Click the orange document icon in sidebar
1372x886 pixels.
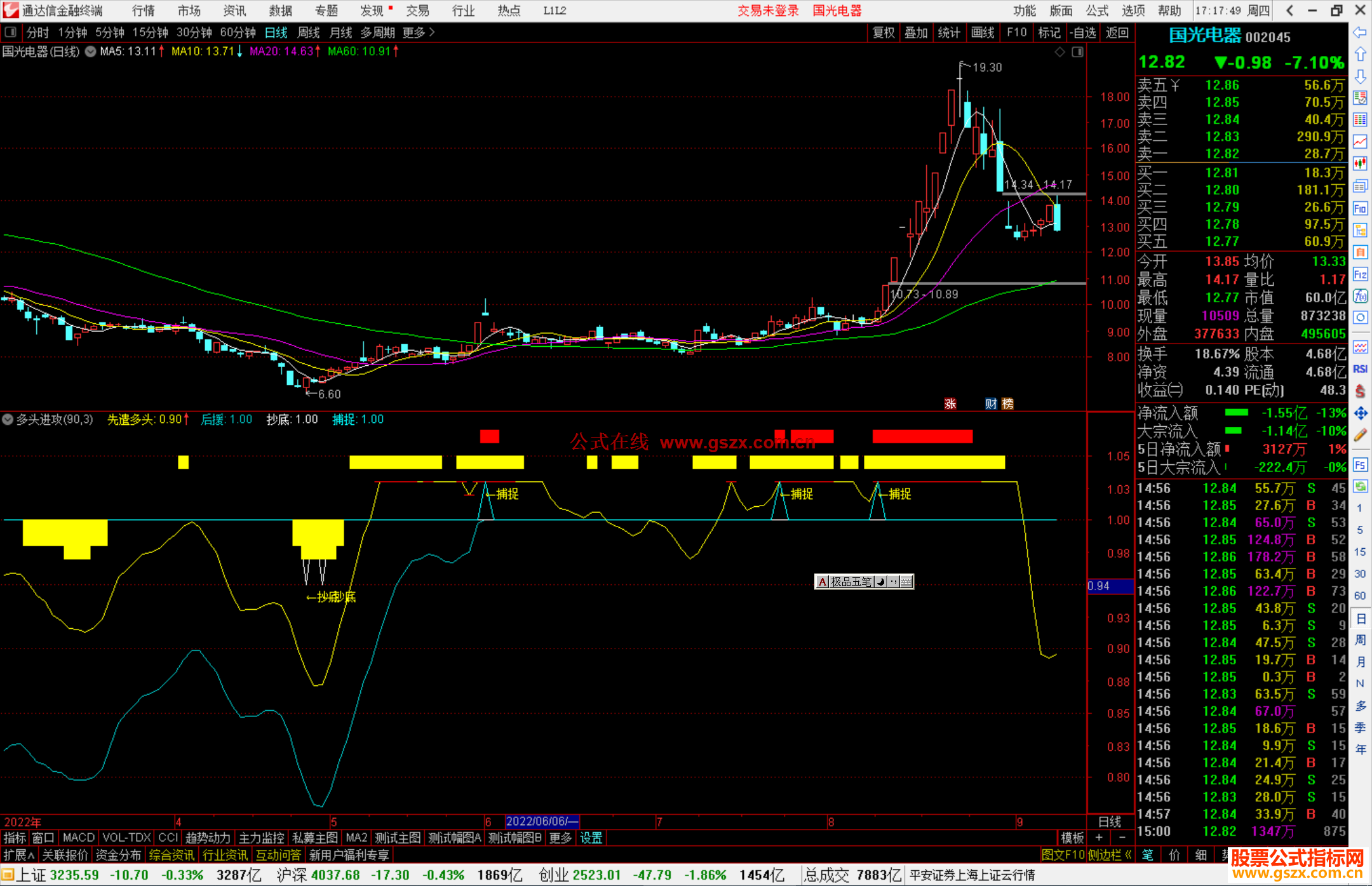(x=1360, y=252)
